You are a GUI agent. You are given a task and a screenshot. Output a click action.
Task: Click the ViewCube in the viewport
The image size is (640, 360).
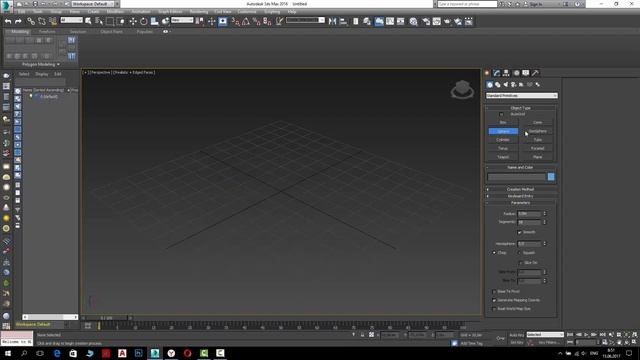pyautogui.click(x=462, y=90)
